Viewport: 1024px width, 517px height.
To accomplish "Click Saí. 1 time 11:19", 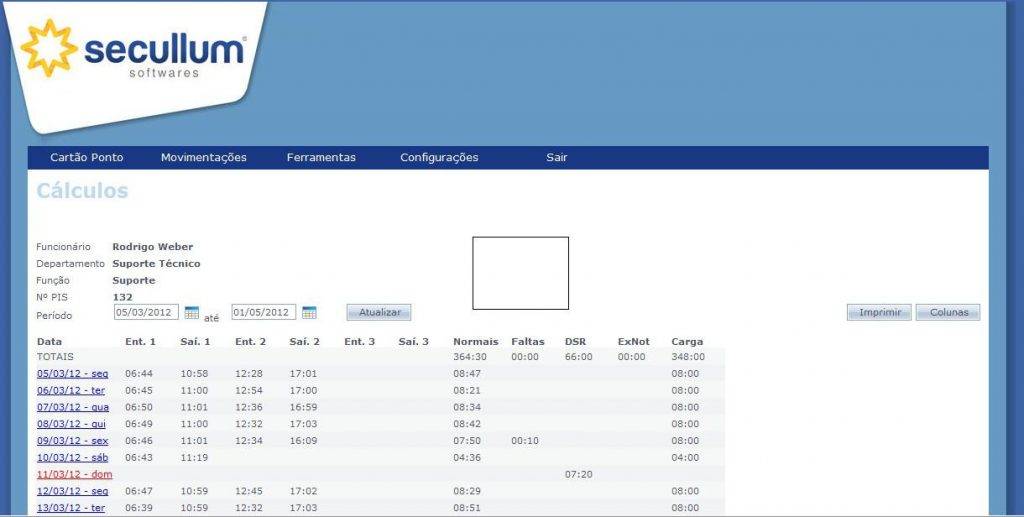I will 194,458.
